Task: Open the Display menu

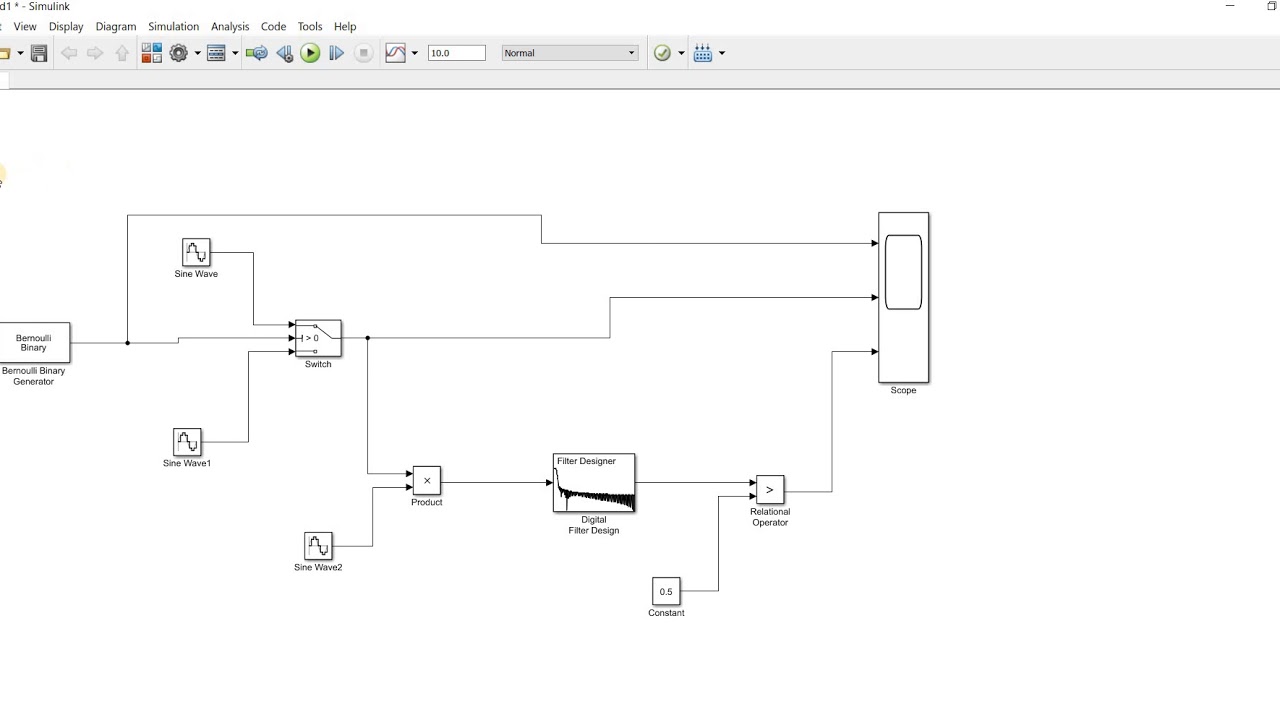Action: (x=66, y=26)
